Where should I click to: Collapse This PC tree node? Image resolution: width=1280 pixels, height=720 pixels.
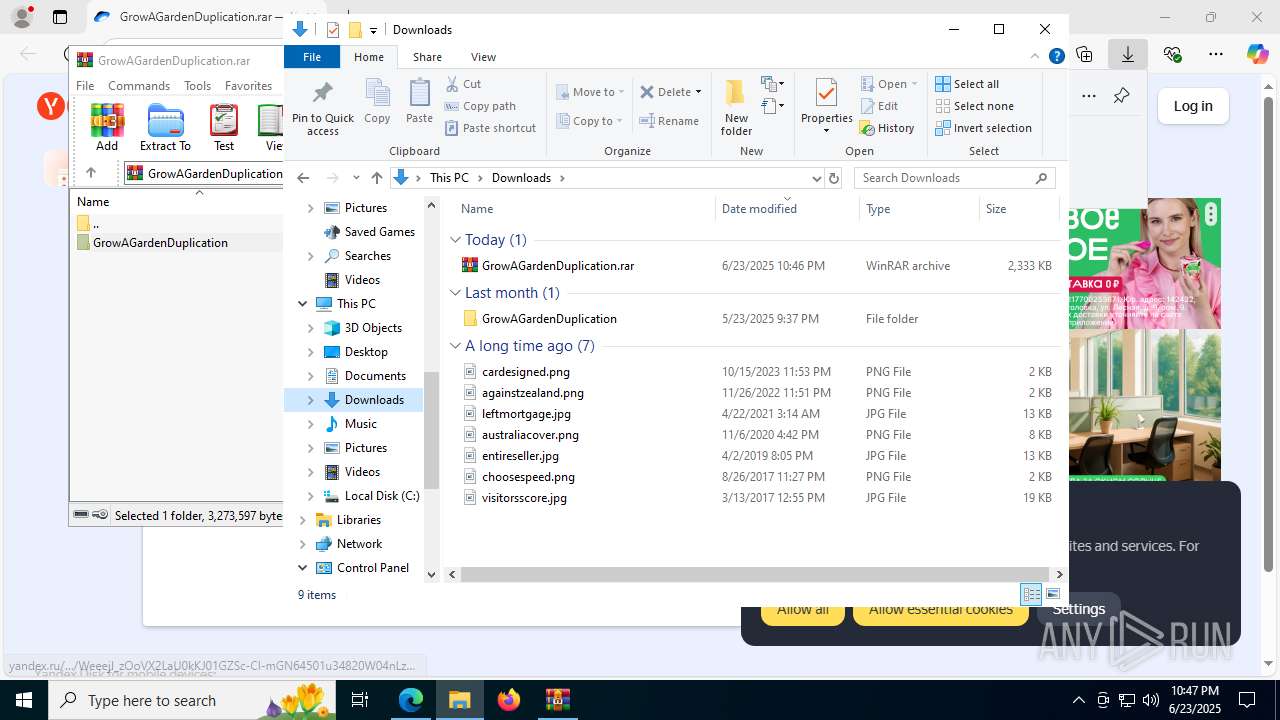(x=303, y=304)
